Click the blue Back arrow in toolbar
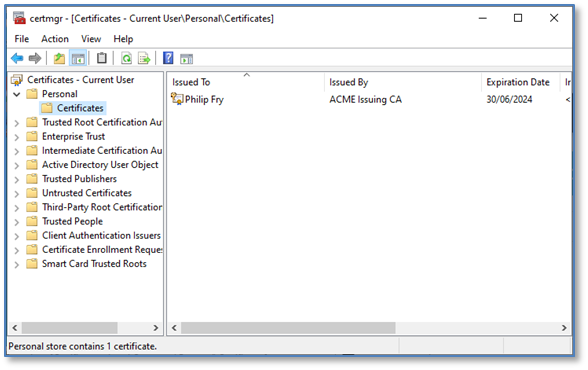 (x=17, y=58)
